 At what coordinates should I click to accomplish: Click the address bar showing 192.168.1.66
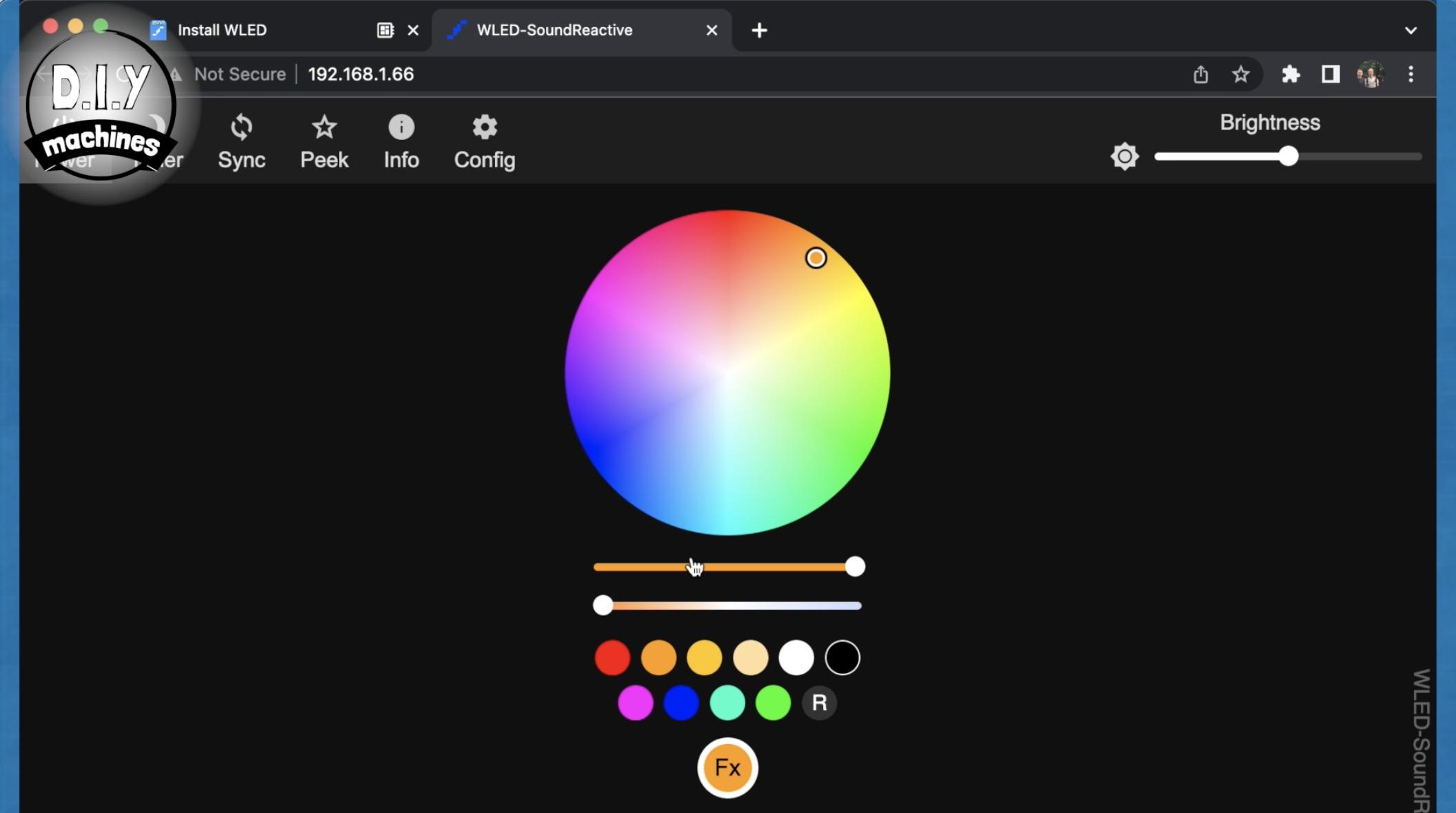[361, 74]
